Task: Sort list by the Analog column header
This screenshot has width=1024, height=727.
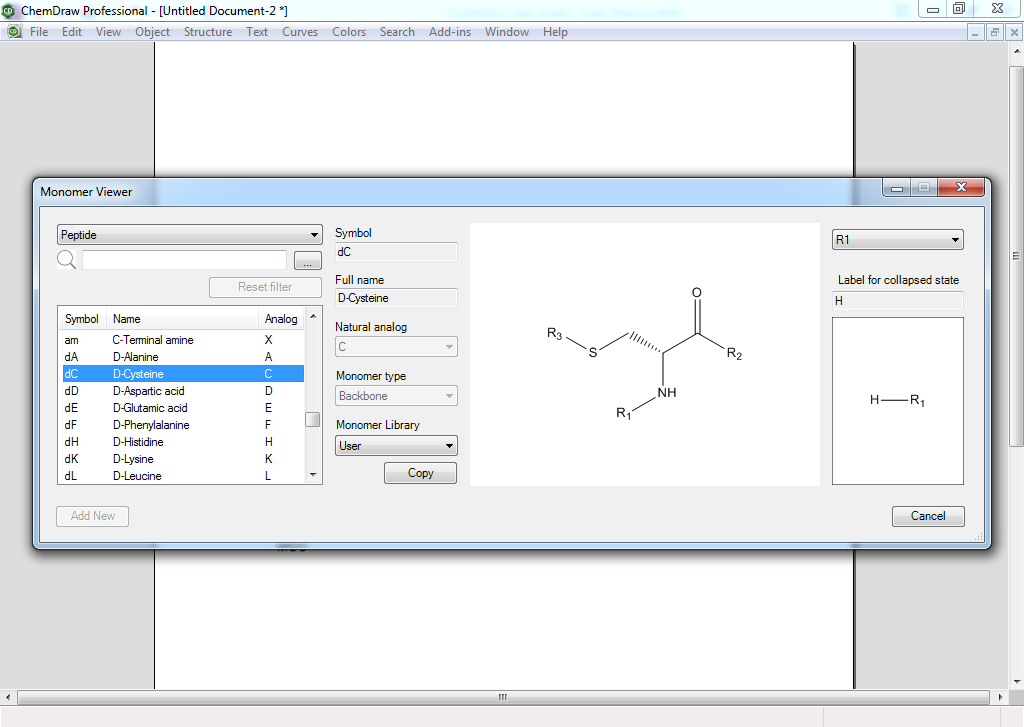Action: 281,319
